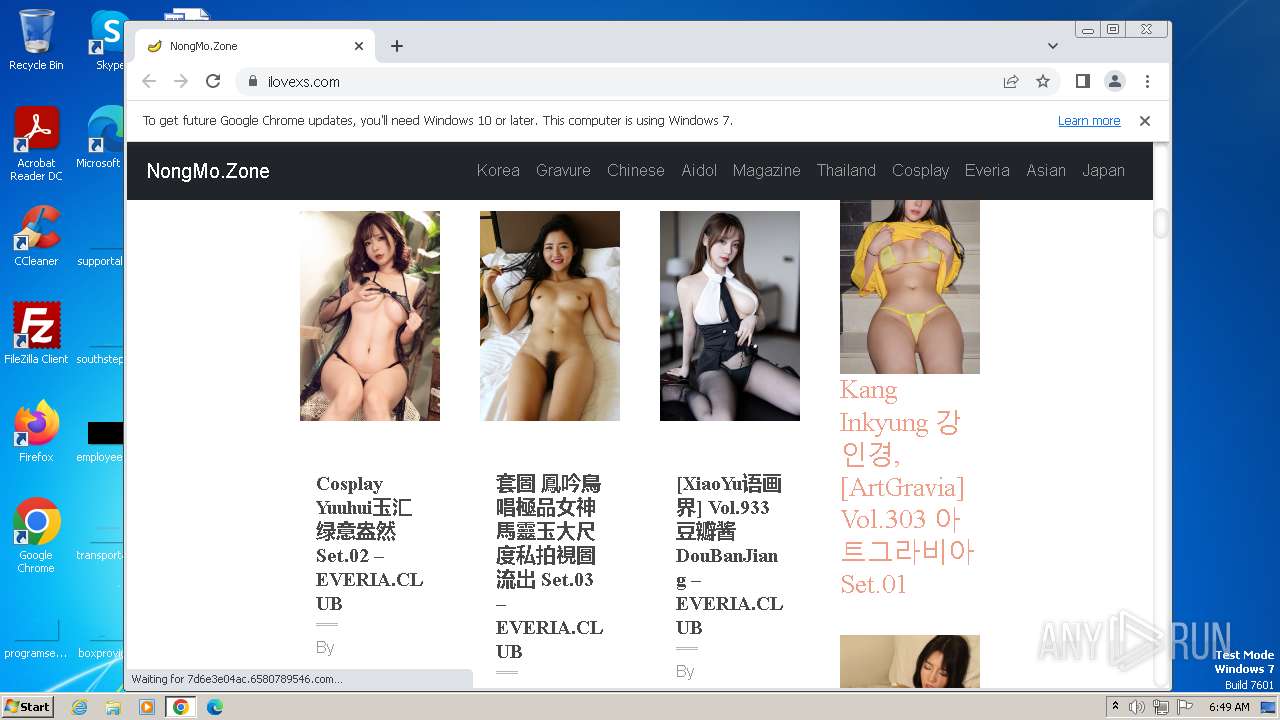1280x720 pixels.
Task: Open Windows Media Player taskbar icon
Action: tap(147, 707)
